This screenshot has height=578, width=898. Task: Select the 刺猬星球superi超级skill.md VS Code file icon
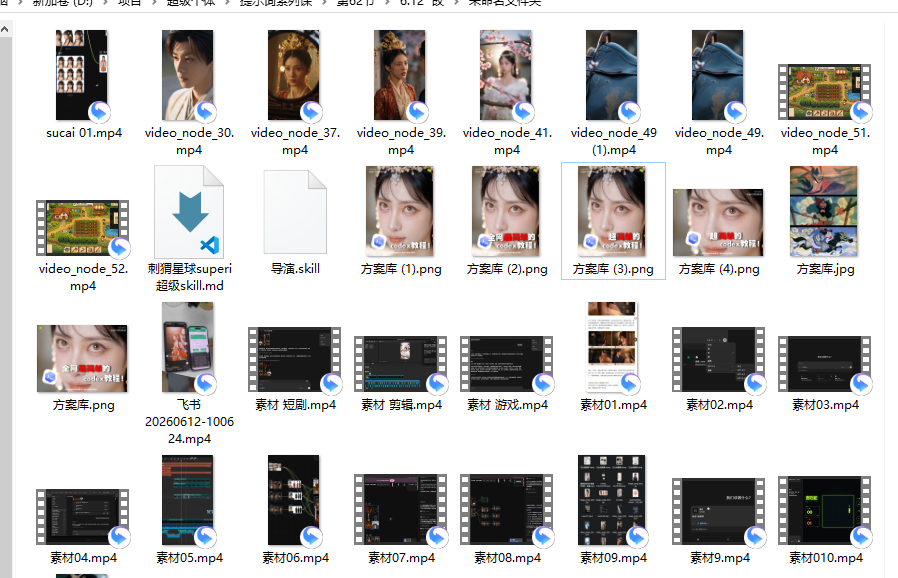click(x=189, y=211)
